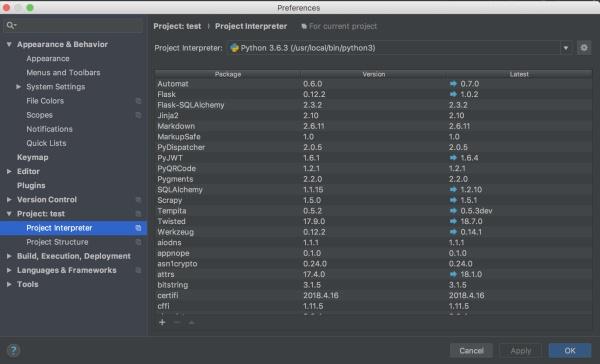
Task: Open Project Structure settings page
Action: (x=57, y=242)
